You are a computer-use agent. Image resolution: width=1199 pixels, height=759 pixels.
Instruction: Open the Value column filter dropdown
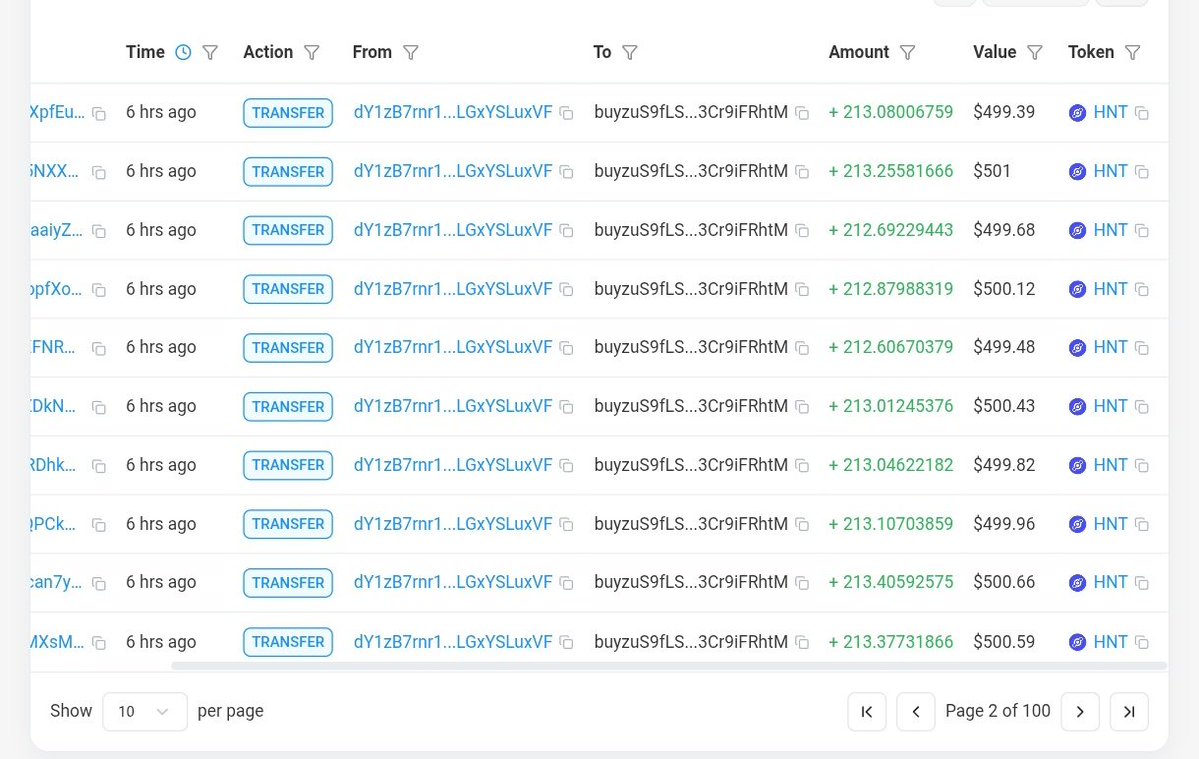pyautogui.click(x=1036, y=52)
